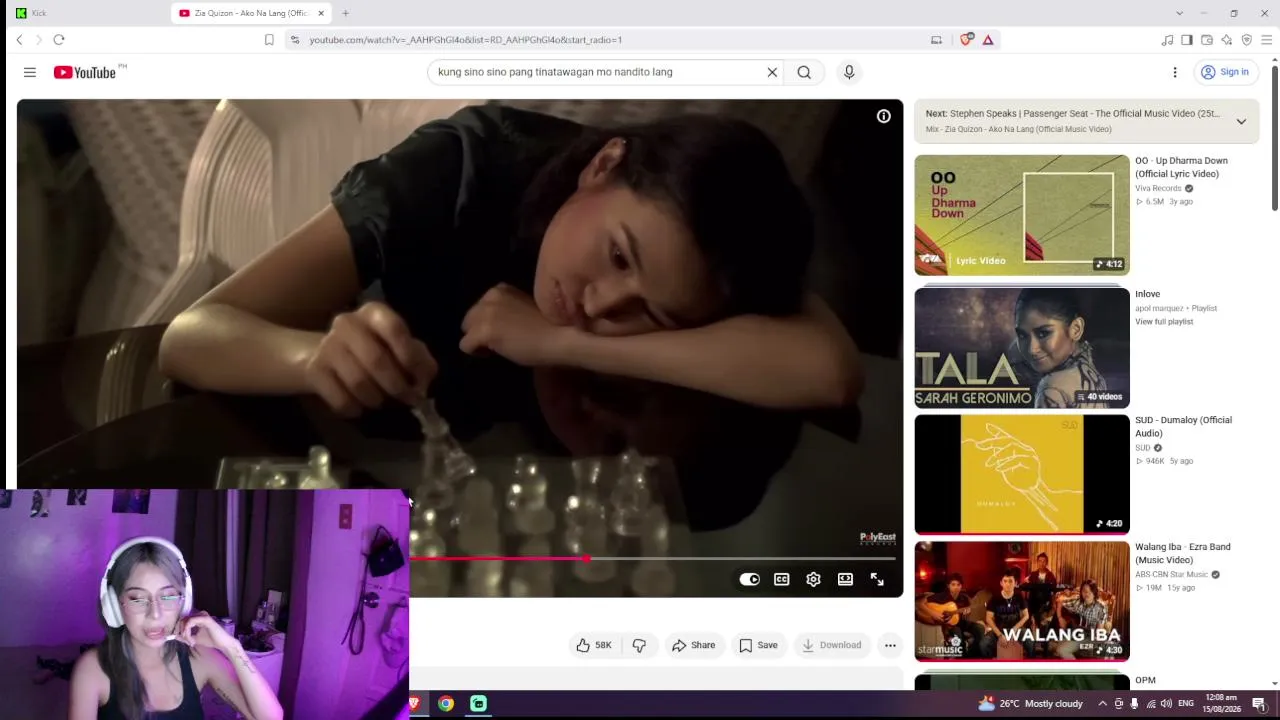This screenshot has width=1280, height=720.
Task: Open the browser main menu
Action: point(1267,40)
